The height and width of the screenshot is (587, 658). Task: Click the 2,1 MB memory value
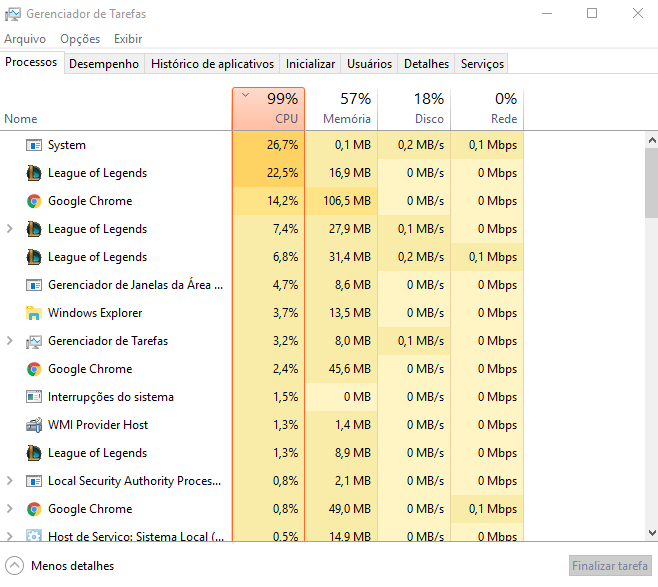click(x=352, y=481)
